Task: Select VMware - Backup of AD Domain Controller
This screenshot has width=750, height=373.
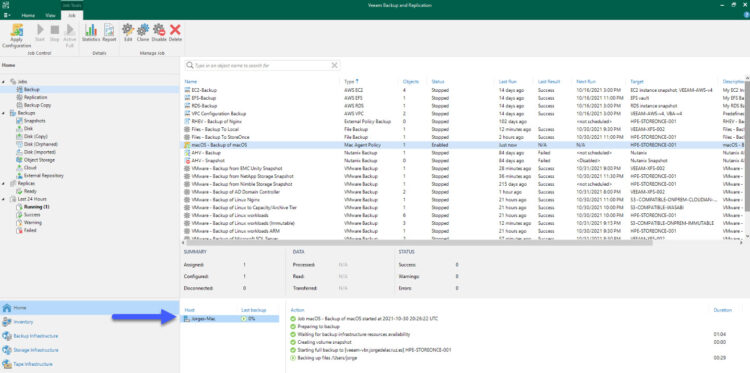Action: (x=462, y=192)
